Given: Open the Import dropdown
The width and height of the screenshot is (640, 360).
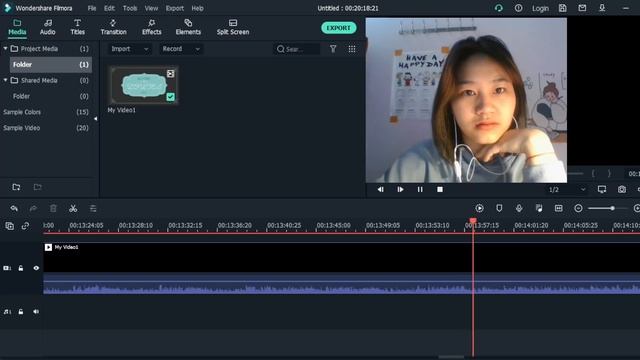Looking at the screenshot, I should (x=129, y=49).
